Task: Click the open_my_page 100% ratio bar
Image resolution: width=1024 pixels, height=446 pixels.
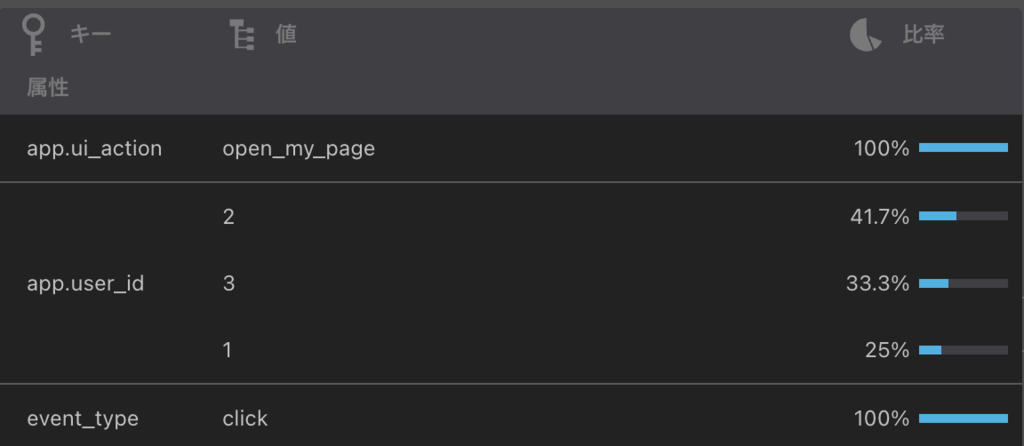Action: (x=963, y=148)
